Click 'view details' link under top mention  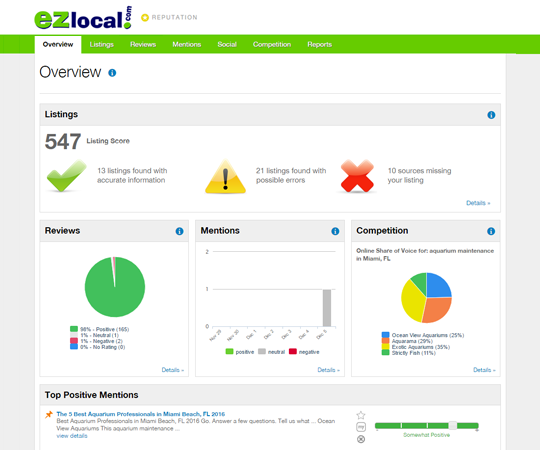tap(72, 436)
